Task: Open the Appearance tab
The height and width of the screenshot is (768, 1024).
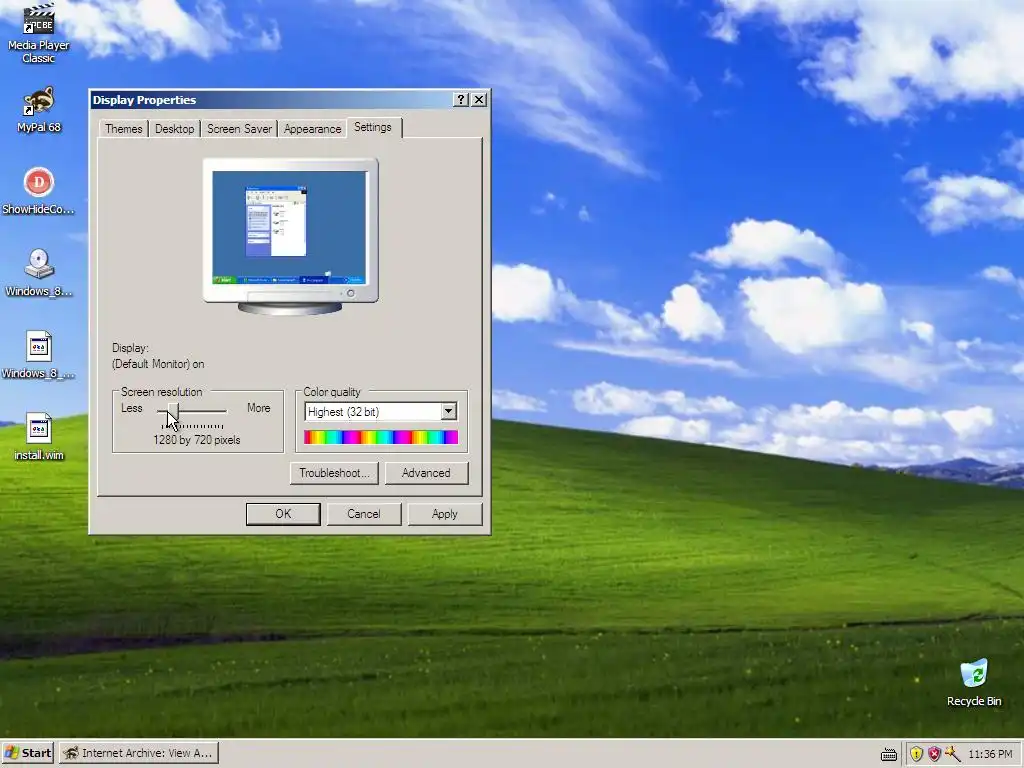Action: click(312, 129)
